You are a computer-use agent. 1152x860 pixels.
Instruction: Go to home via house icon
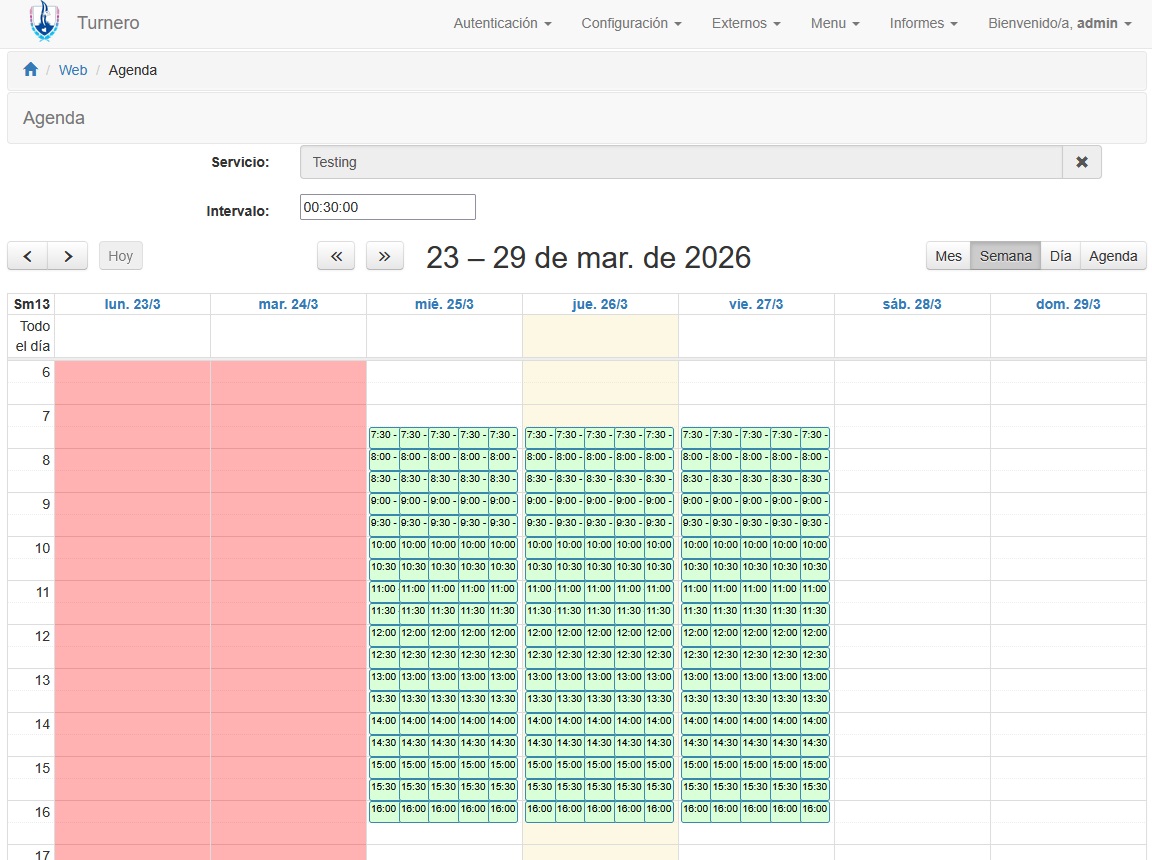pyautogui.click(x=31, y=70)
